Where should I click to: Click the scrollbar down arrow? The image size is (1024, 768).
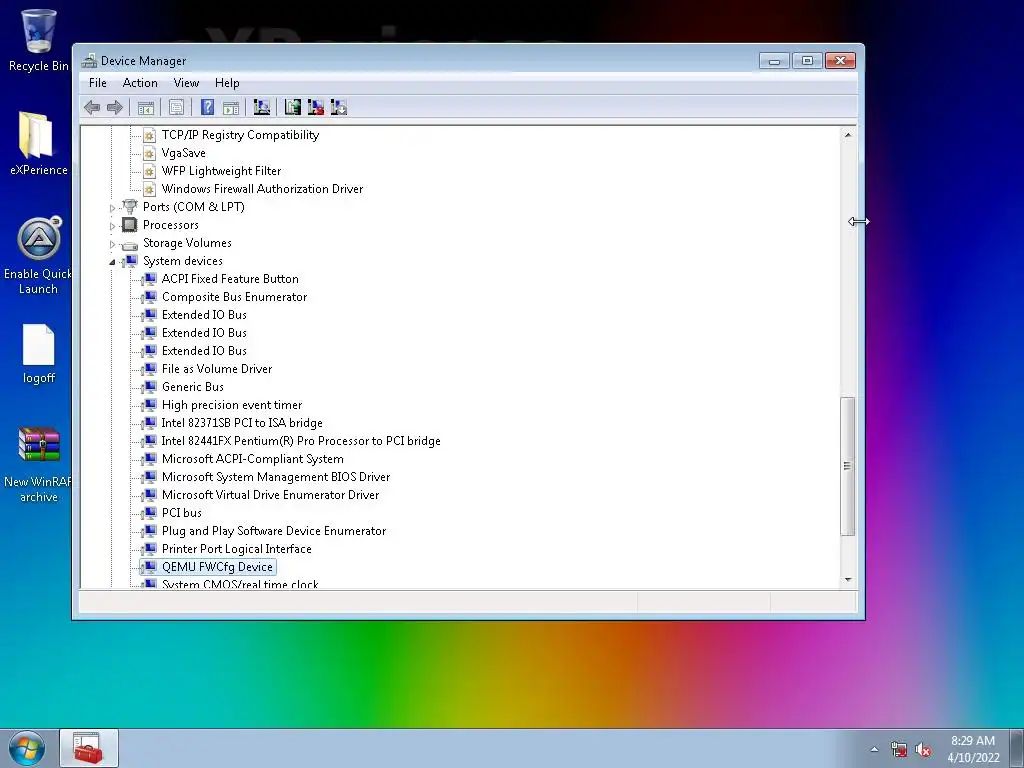point(848,579)
